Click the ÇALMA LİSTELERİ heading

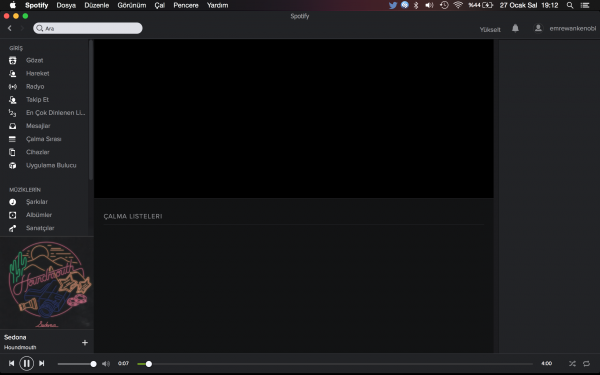pyautogui.click(x=133, y=216)
